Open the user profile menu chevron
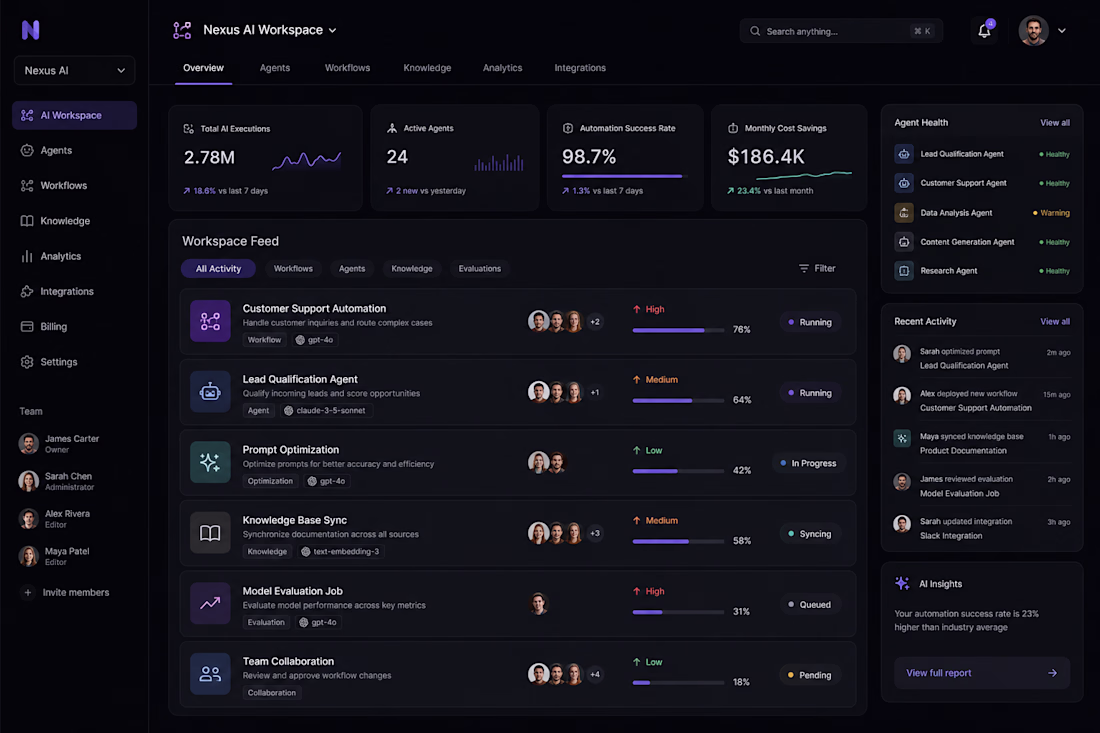Viewport: 1100px width, 733px height. point(1061,31)
